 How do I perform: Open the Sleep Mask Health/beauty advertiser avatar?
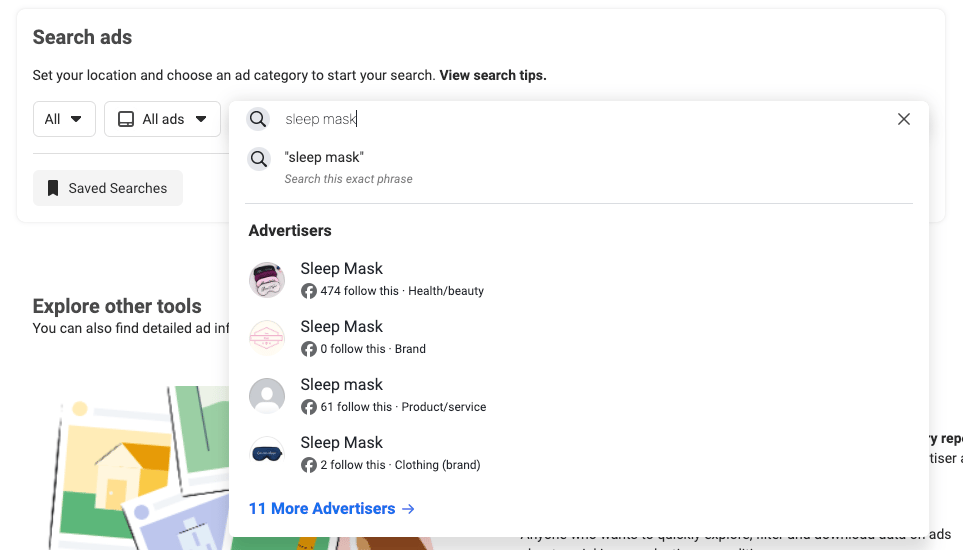point(267,280)
